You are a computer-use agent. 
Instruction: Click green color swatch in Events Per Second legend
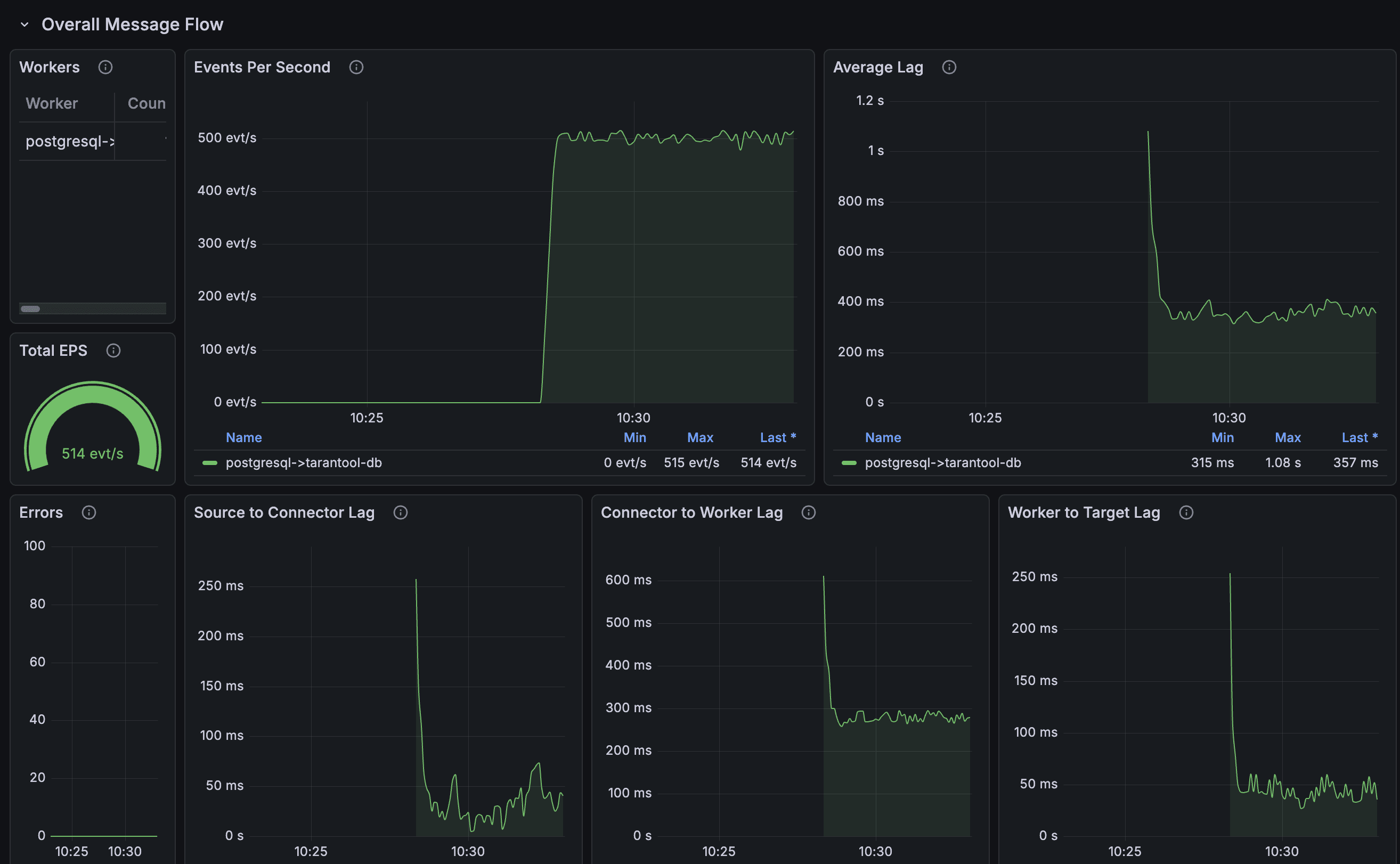click(210, 463)
